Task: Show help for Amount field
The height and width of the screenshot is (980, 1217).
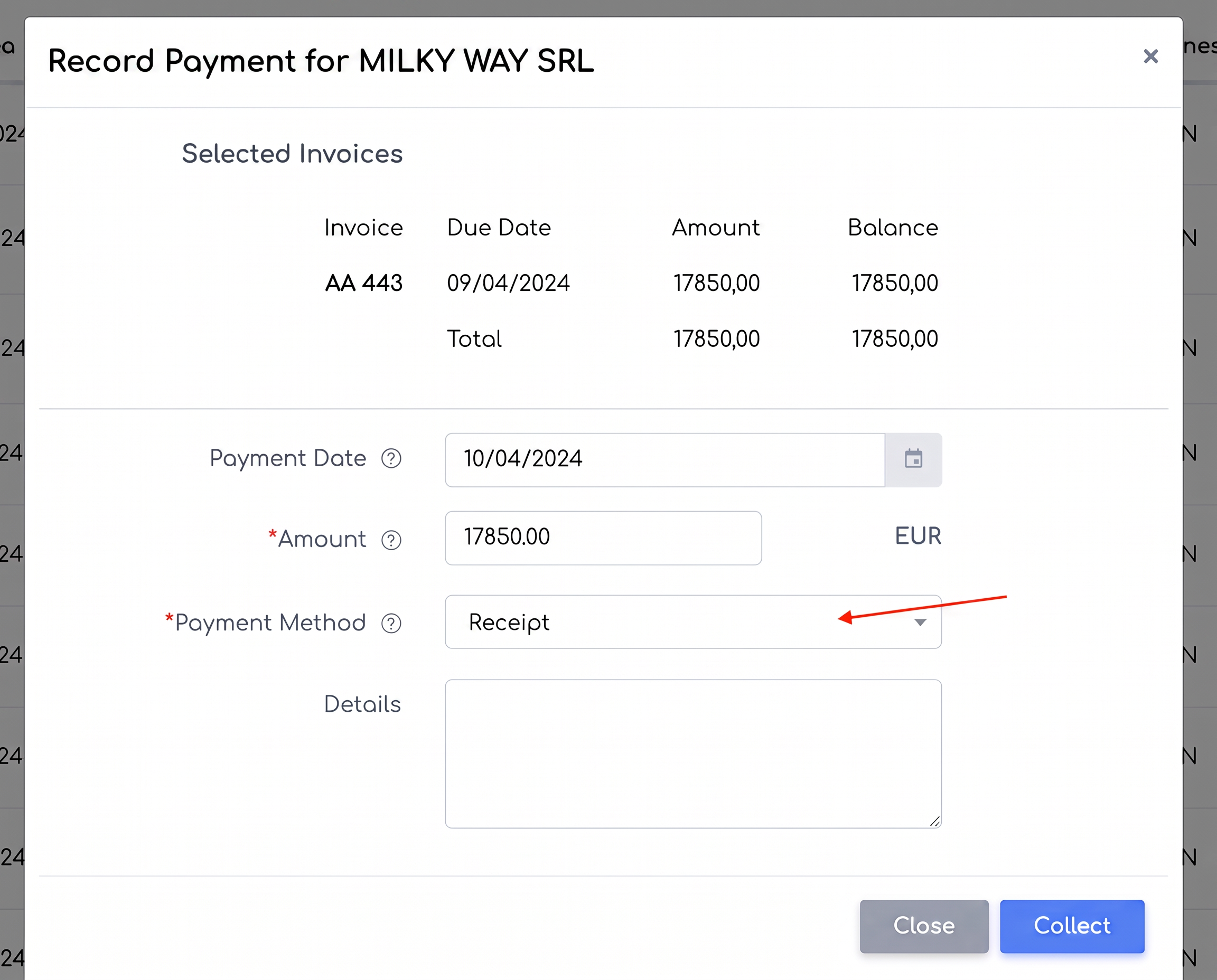Action: point(391,540)
